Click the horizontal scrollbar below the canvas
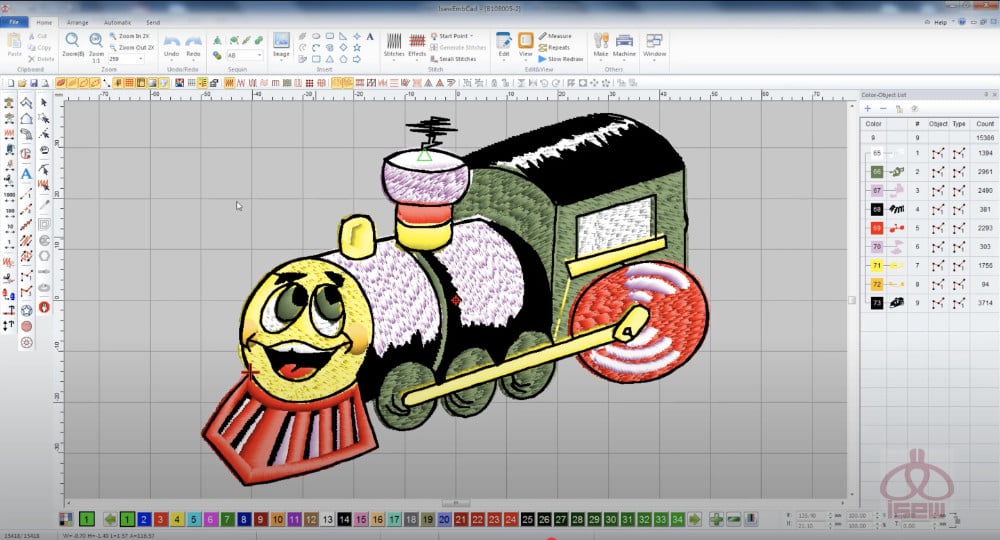This screenshot has width=1000, height=540. click(456, 503)
